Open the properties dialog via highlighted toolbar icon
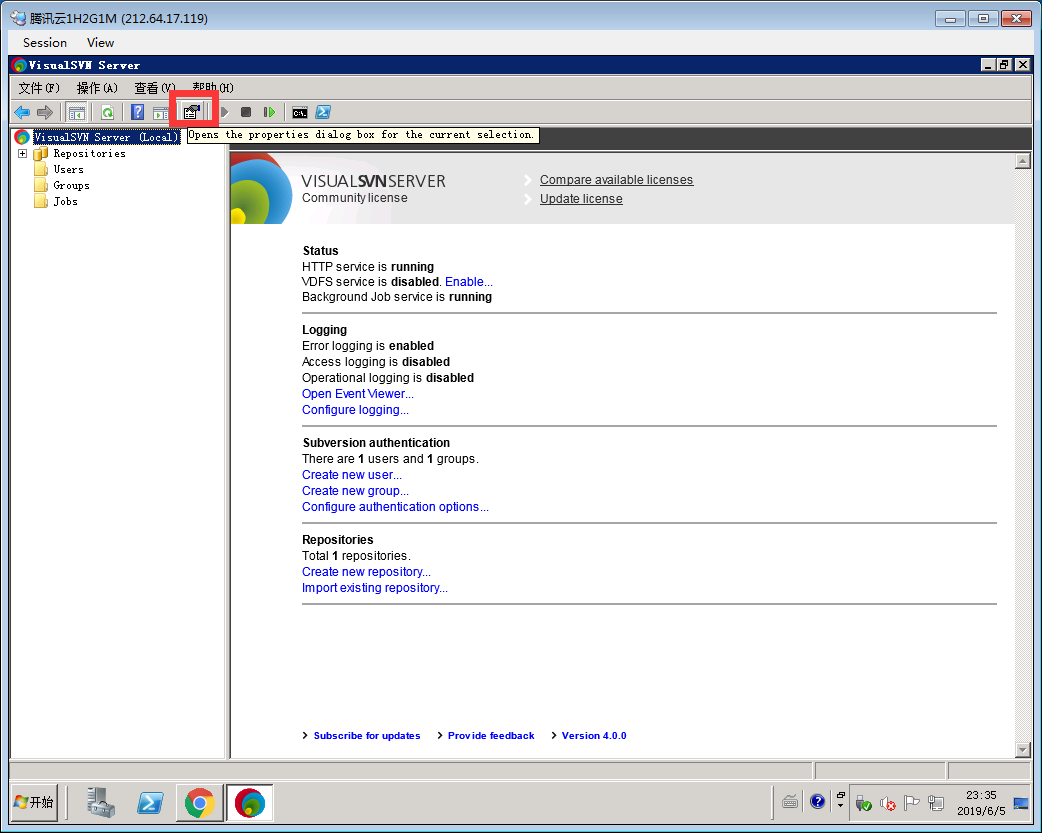 192,112
